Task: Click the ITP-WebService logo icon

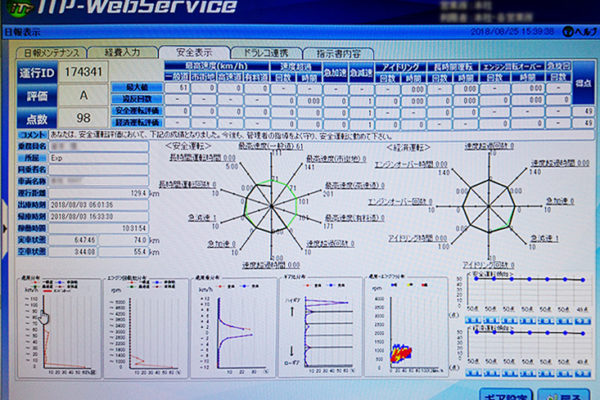Action: (x=18, y=10)
